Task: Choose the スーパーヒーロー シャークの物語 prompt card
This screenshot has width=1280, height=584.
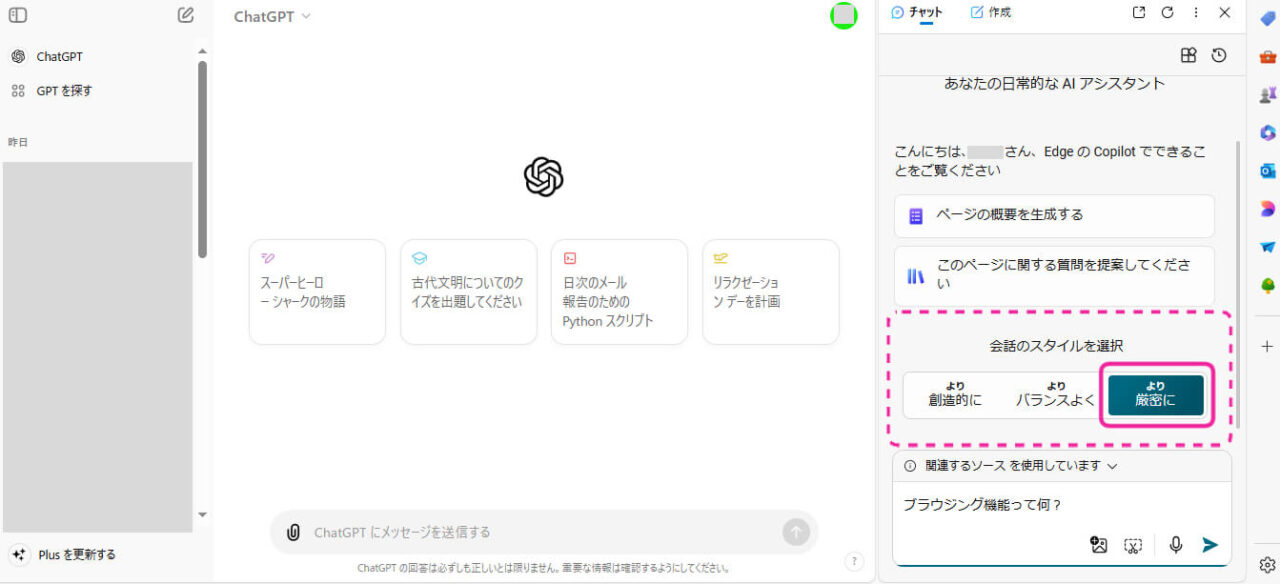Action: 317,292
